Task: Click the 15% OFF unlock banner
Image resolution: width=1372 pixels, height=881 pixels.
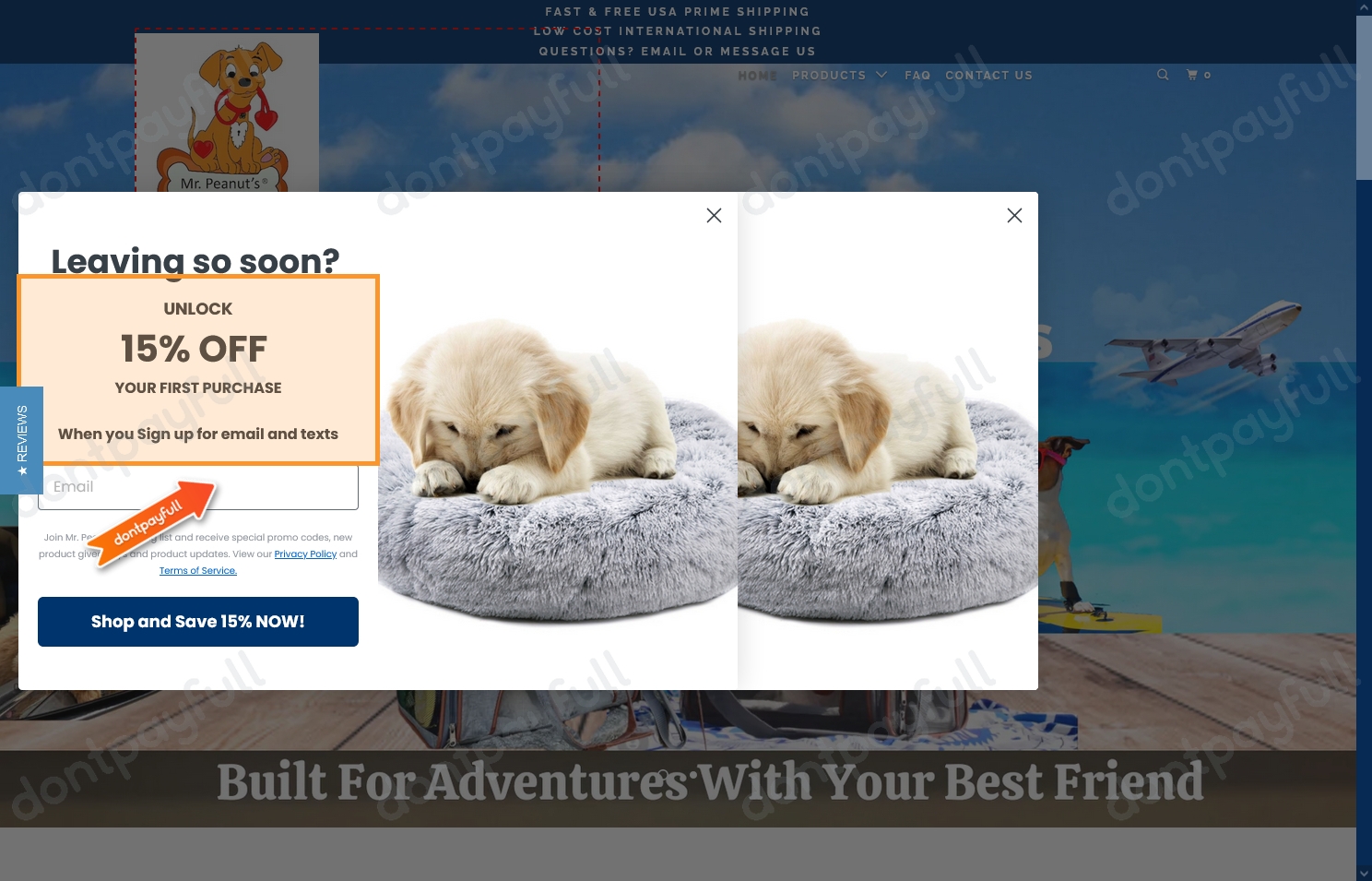Action: pyautogui.click(x=198, y=369)
